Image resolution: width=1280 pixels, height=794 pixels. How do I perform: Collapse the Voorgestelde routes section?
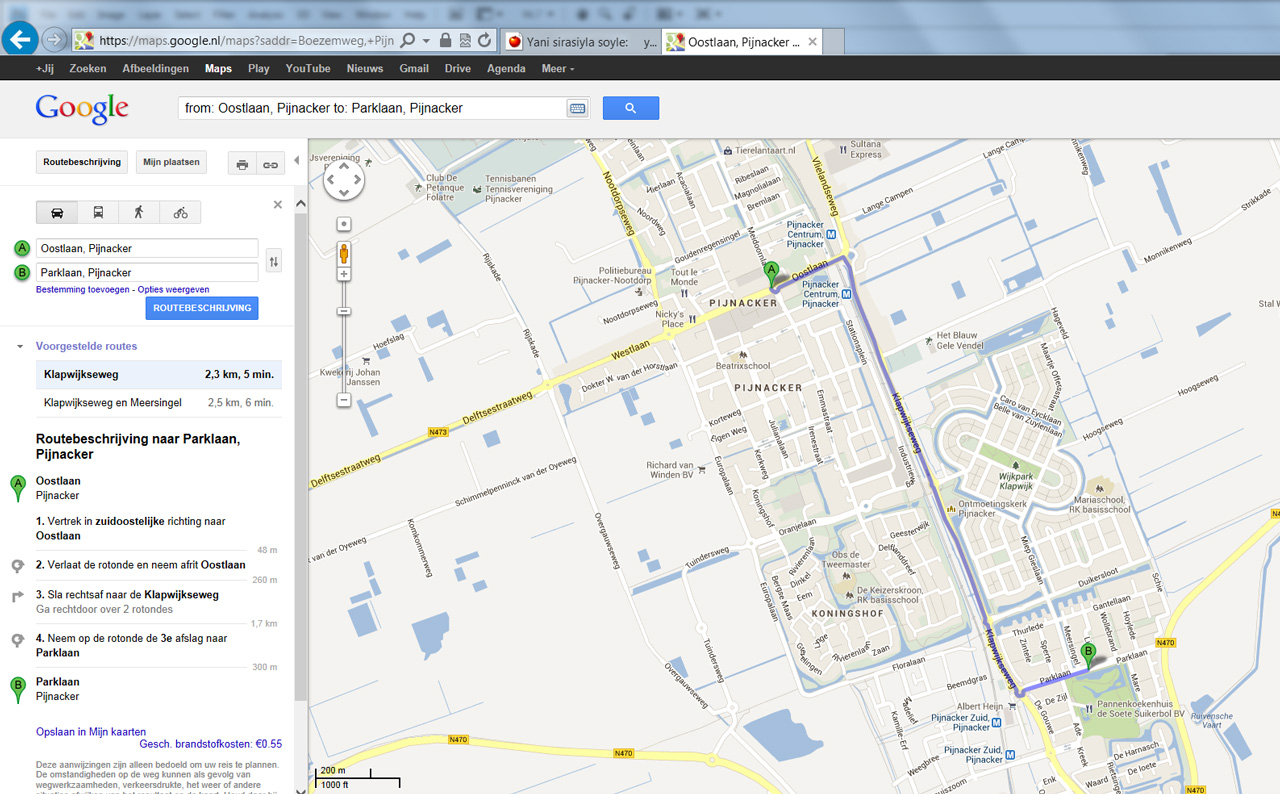[x=20, y=347]
